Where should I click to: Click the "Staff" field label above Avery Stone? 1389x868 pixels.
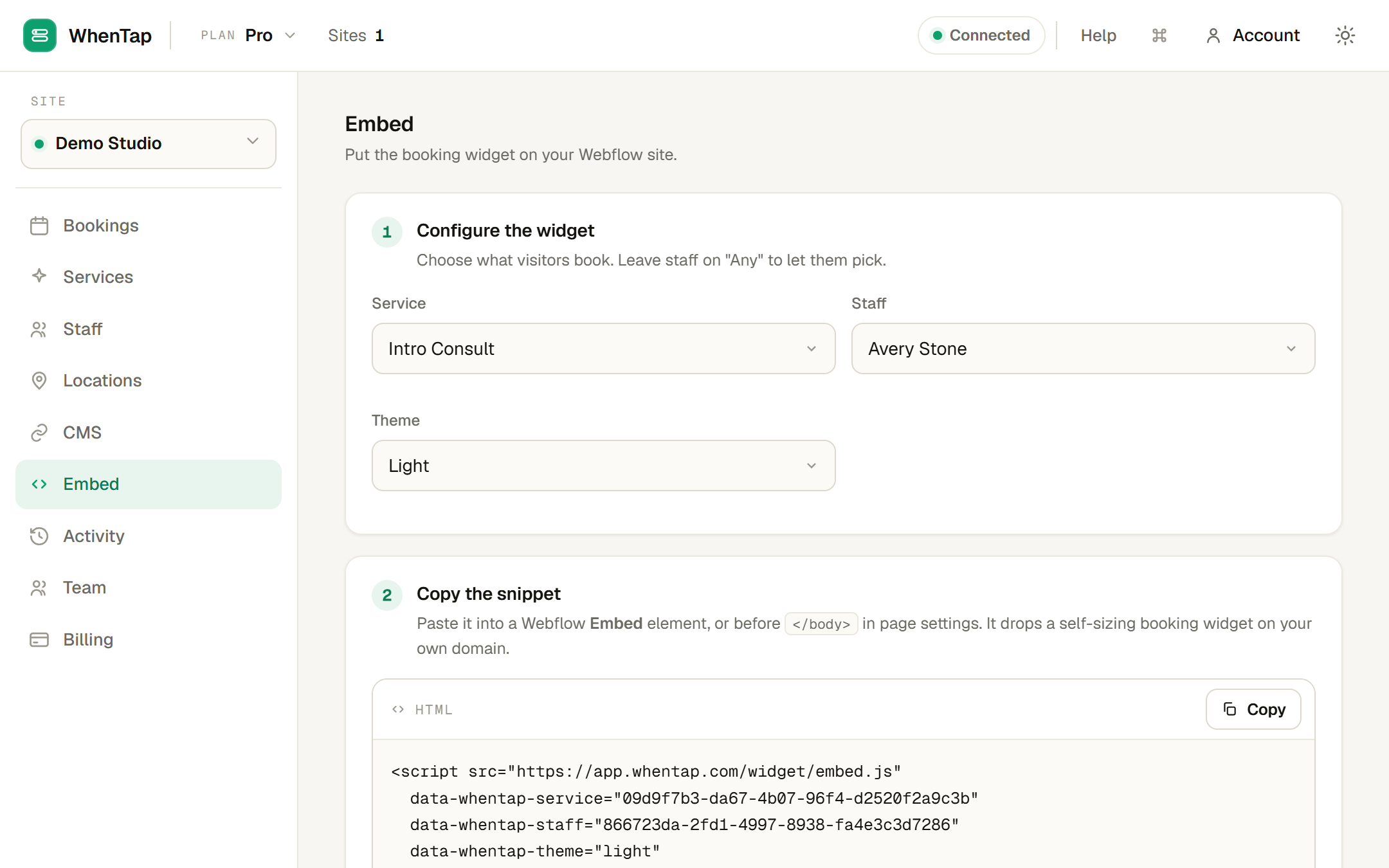[x=869, y=303]
